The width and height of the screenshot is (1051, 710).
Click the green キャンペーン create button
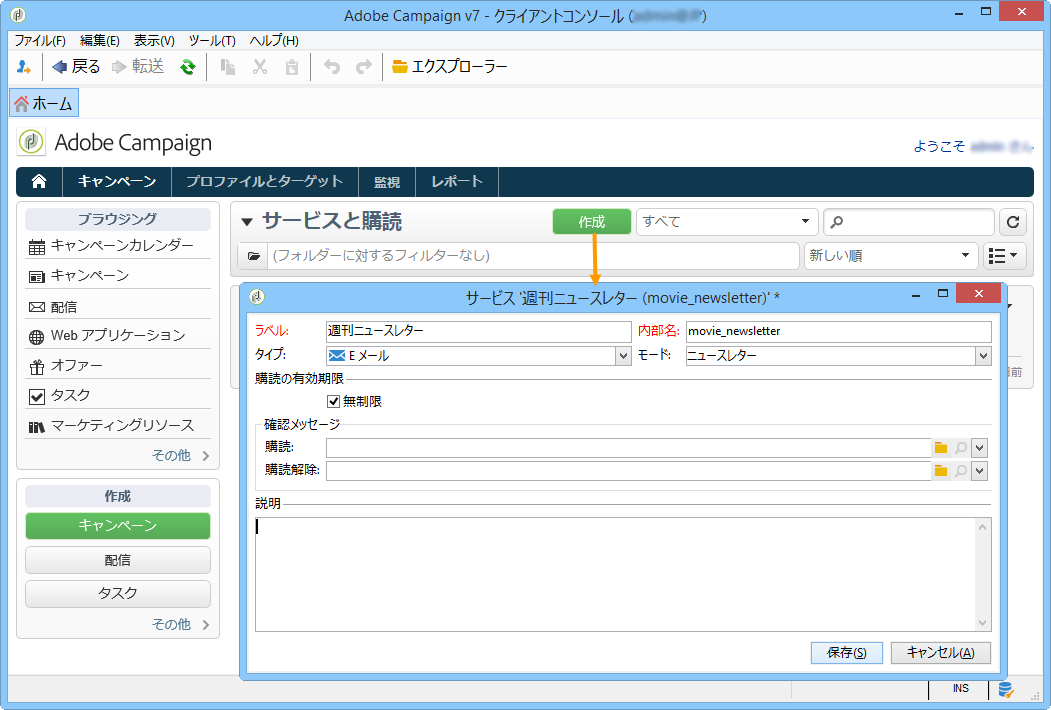(118, 526)
